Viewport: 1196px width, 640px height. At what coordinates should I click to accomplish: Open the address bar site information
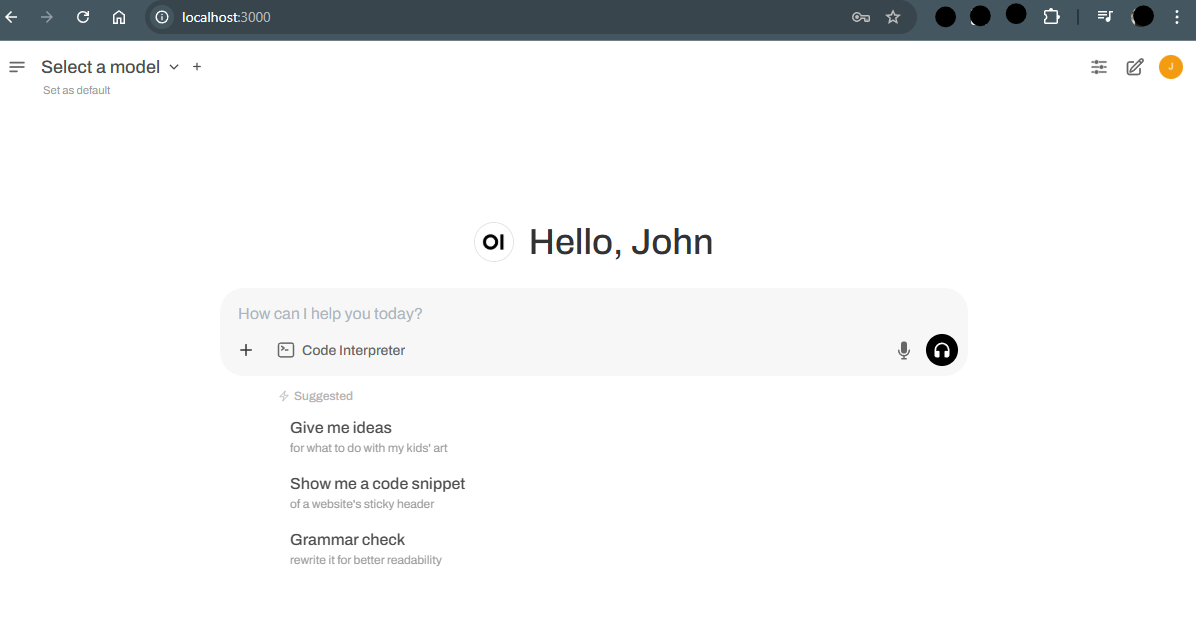pos(160,17)
